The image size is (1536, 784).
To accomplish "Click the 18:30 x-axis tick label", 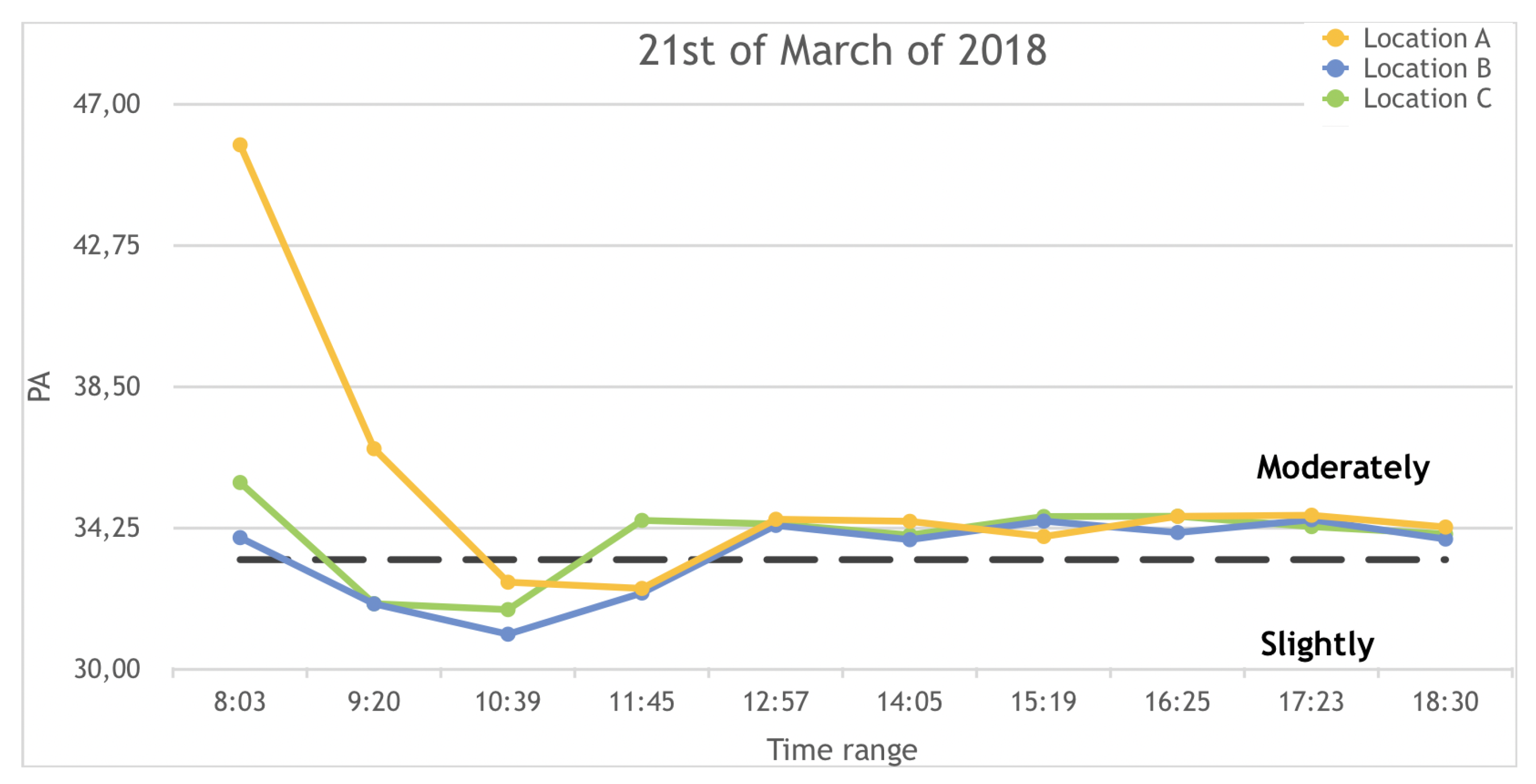I will [x=1445, y=702].
